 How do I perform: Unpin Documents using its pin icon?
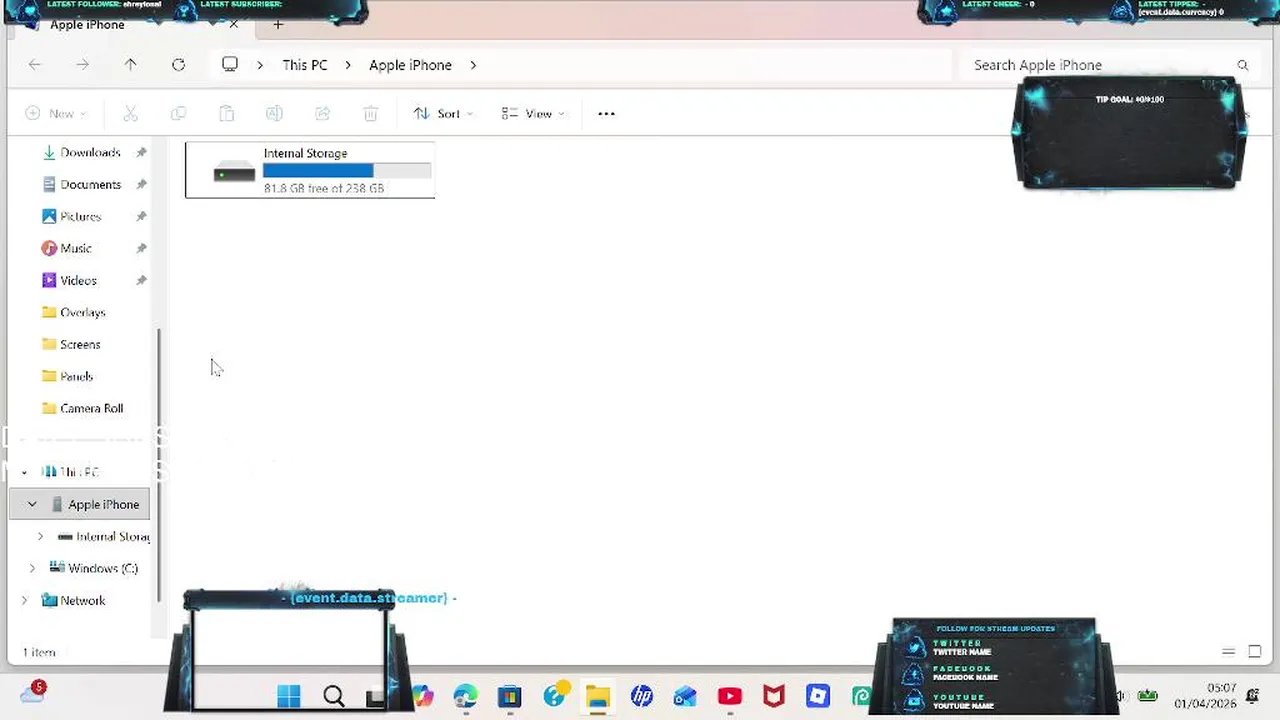[x=141, y=185]
